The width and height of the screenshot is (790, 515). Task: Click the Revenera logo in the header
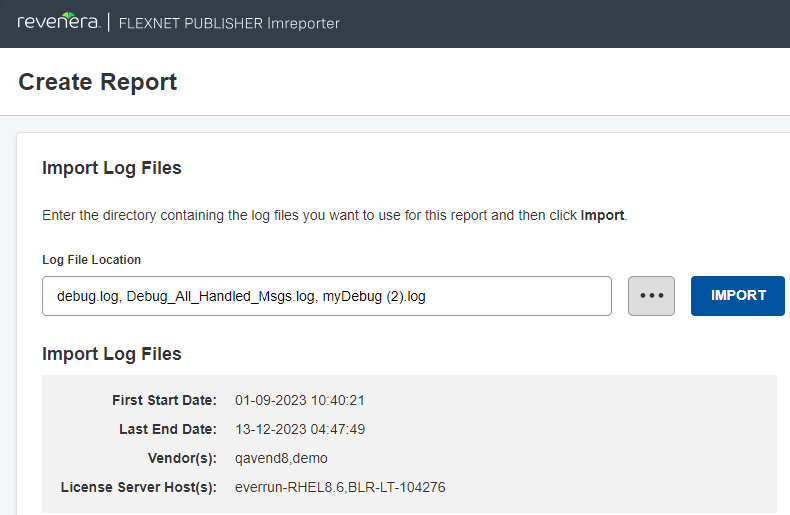[58, 23]
